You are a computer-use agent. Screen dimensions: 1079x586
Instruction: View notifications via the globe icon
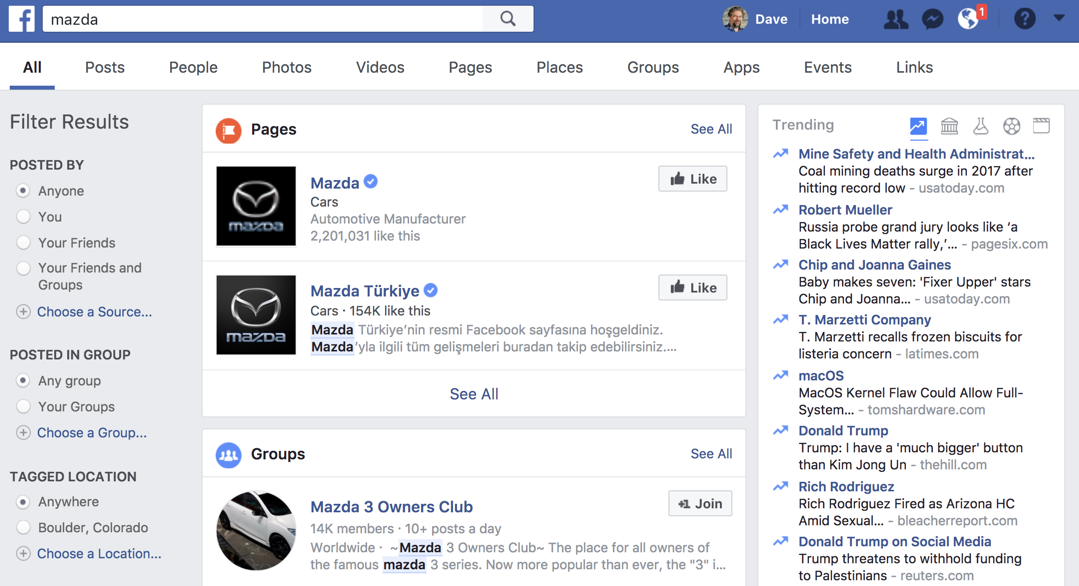(969, 18)
